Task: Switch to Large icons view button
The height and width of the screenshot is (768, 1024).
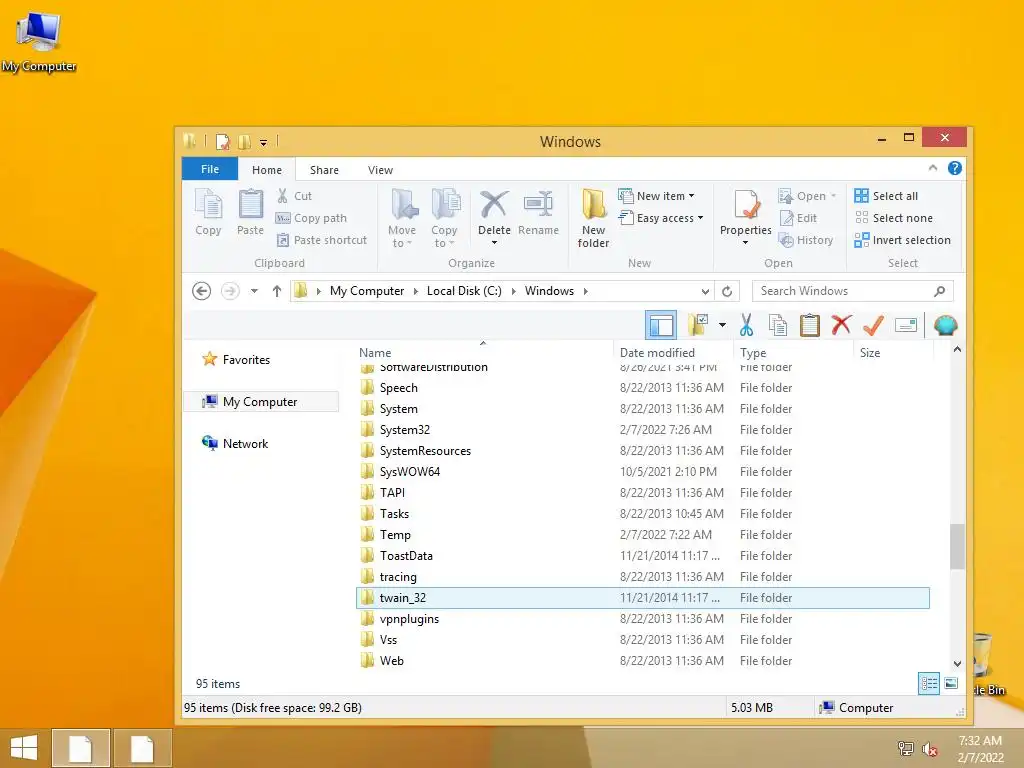Action: point(951,684)
